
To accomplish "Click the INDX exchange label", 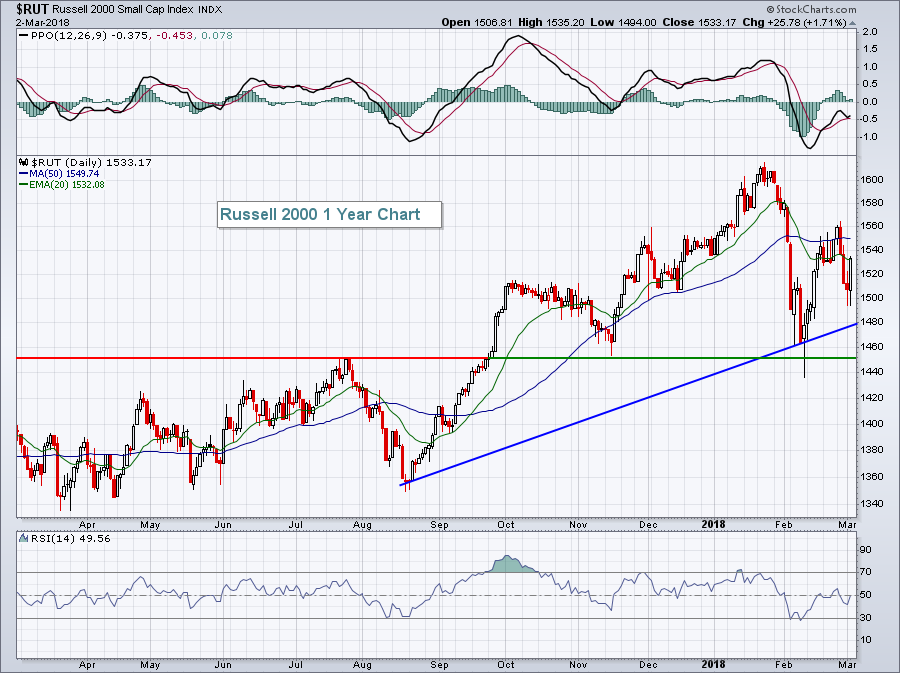I will 210,10.
